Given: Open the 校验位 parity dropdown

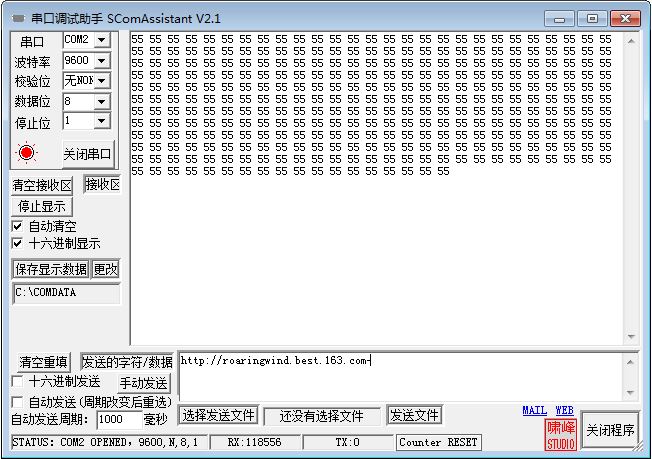Looking at the screenshot, I should [x=101, y=81].
